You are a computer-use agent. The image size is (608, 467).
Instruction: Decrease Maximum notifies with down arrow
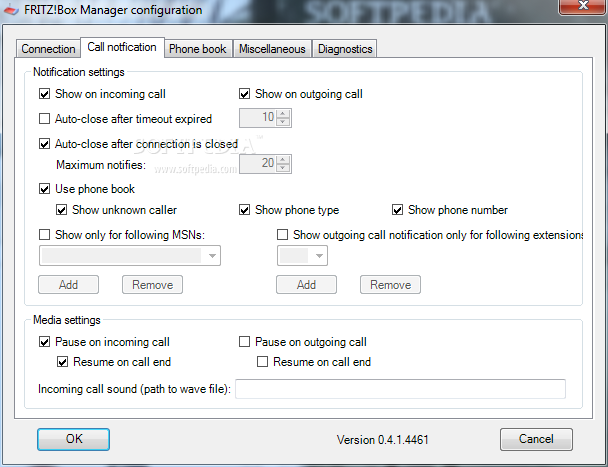tap(283, 168)
